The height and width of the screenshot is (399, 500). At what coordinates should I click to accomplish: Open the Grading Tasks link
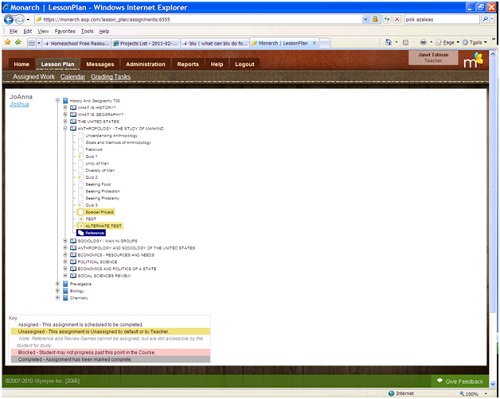point(110,77)
